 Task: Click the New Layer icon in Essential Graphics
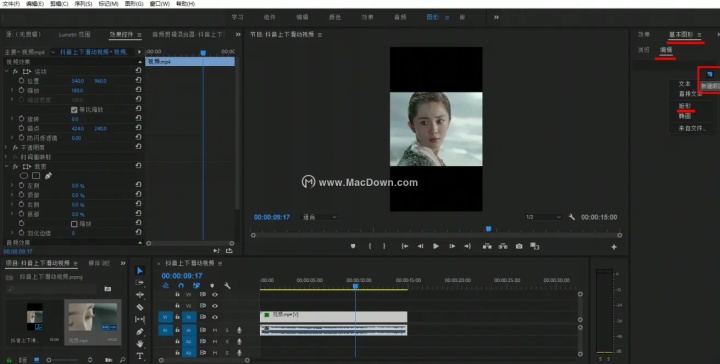(x=709, y=74)
